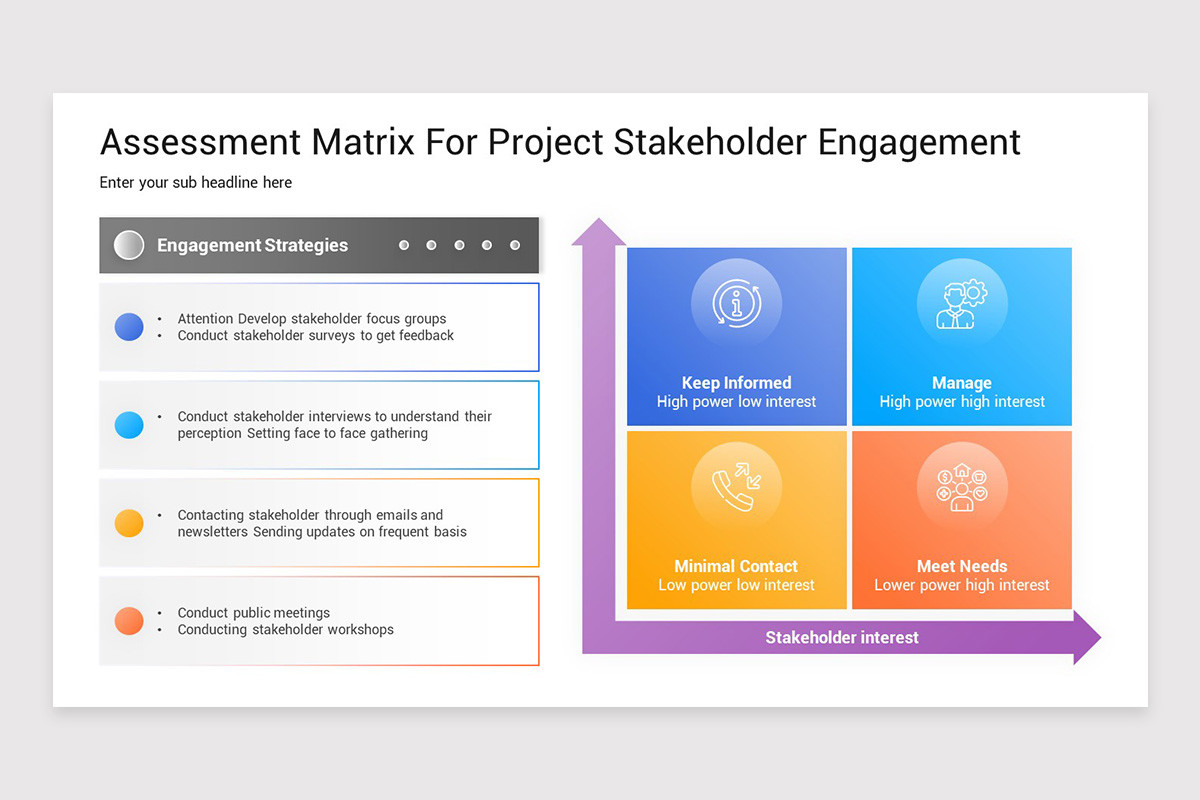This screenshot has height=800, width=1200.
Task: Click the Stakeholder interest arrow label
Action: [841, 637]
